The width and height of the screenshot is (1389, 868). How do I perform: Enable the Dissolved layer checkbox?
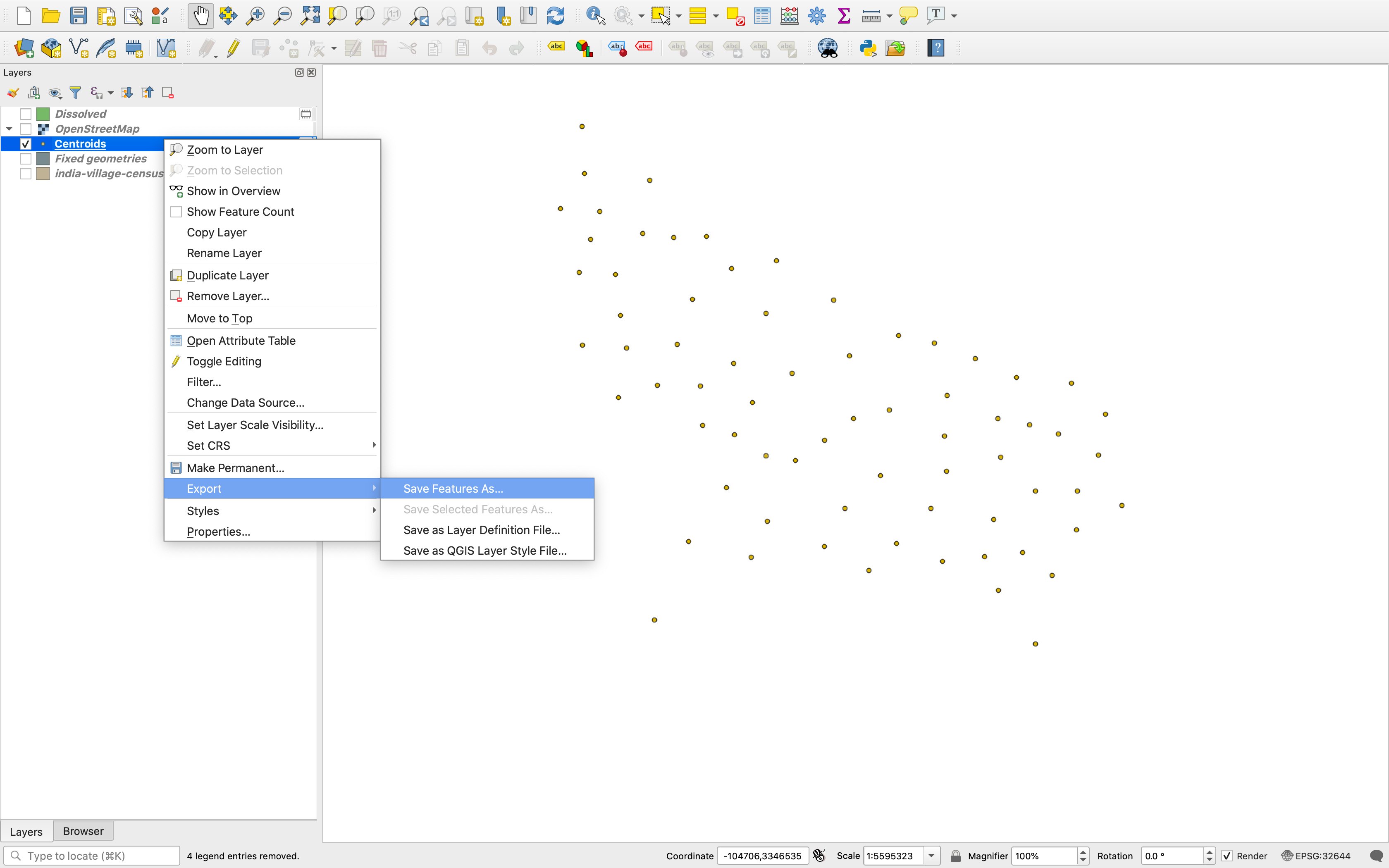tap(25, 114)
